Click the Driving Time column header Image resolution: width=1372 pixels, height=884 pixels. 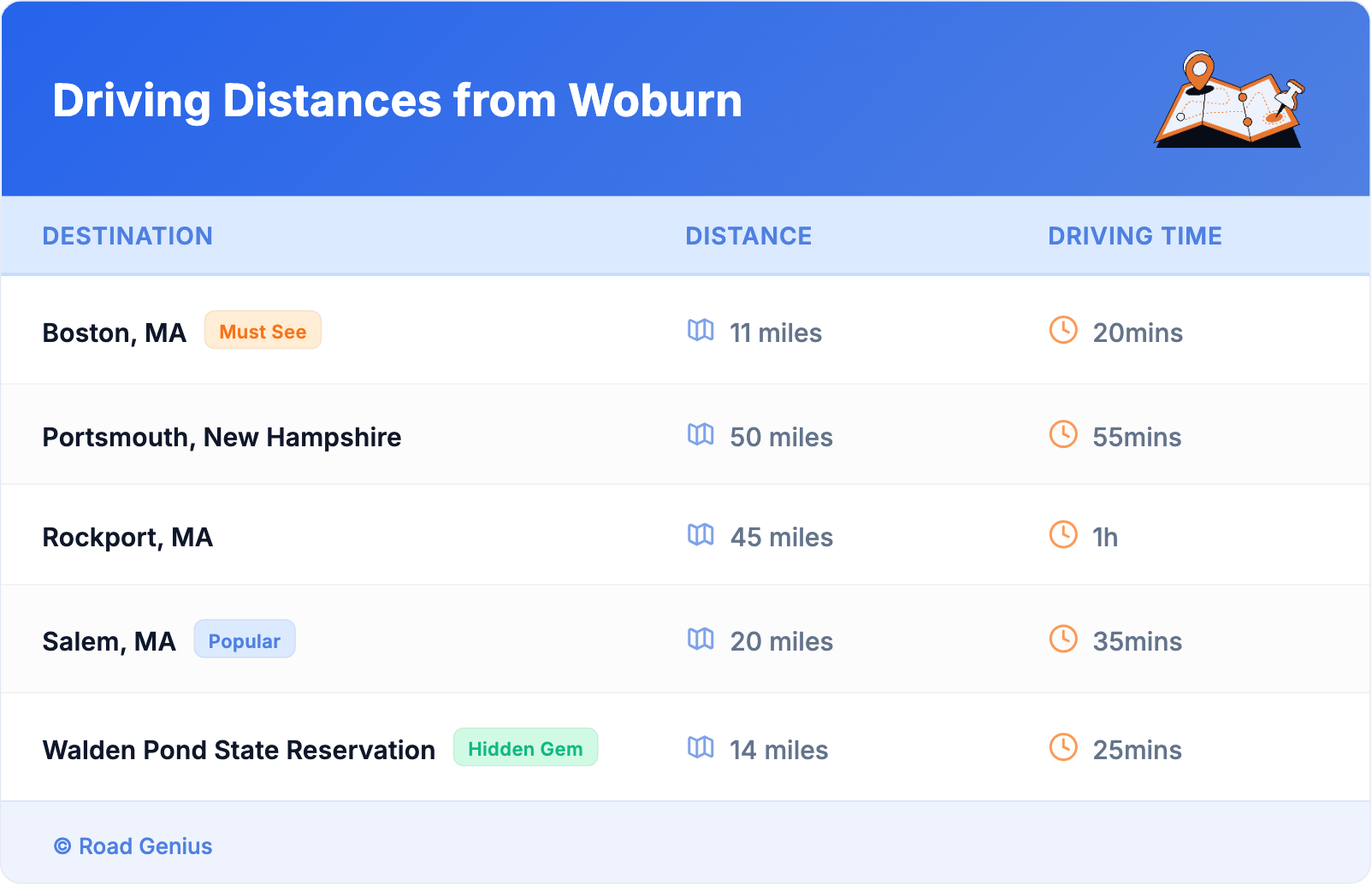(x=1135, y=236)
